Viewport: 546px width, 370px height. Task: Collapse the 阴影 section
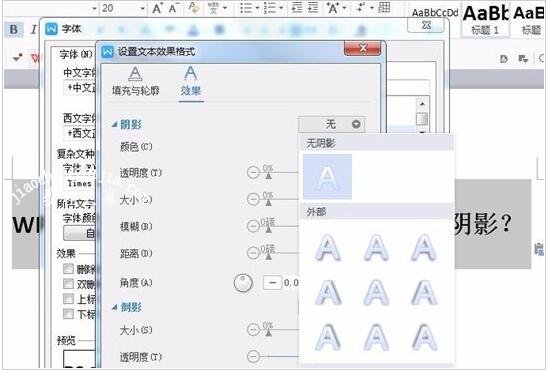(x=114, y=125)
